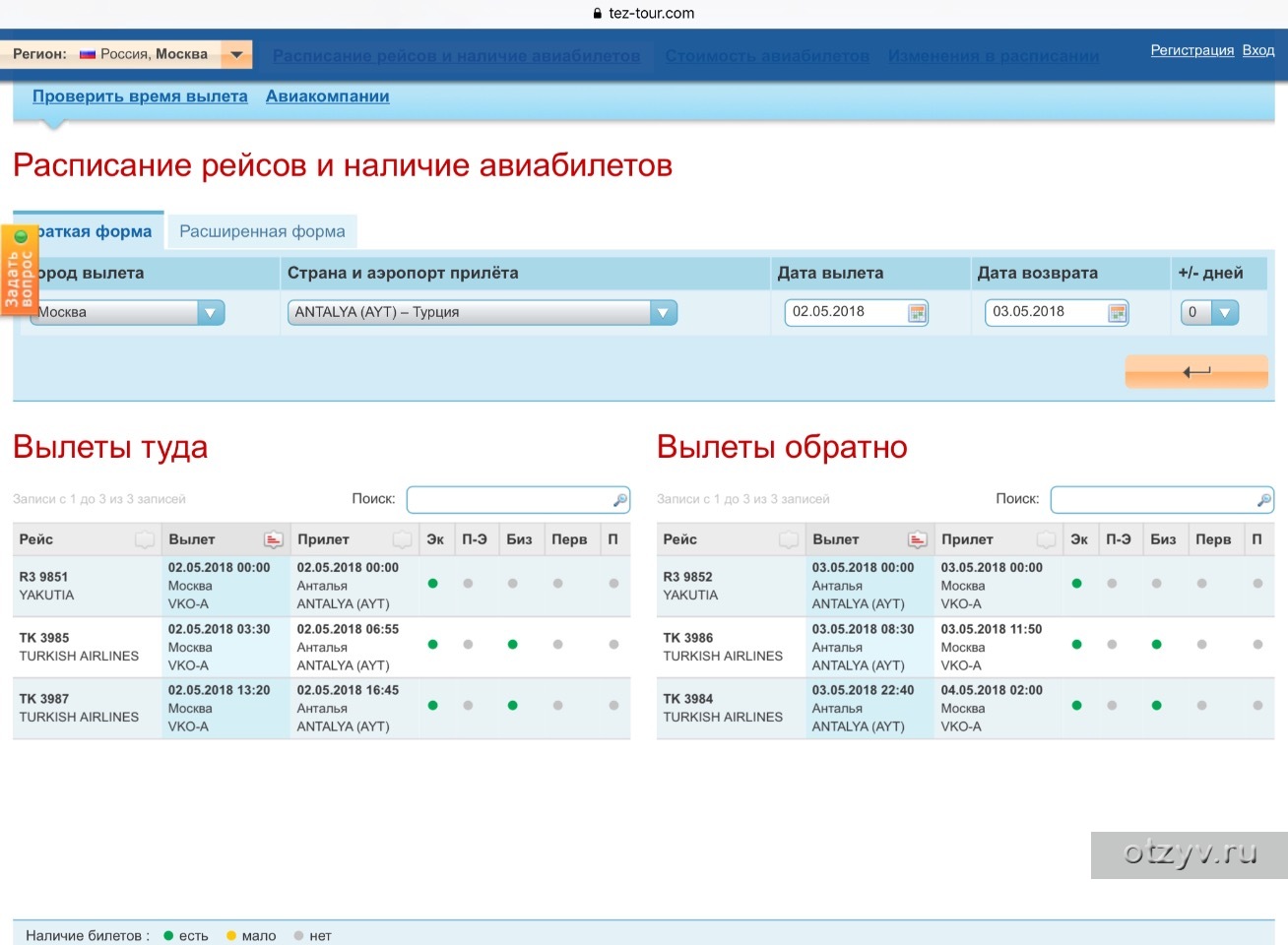Open the Проверить время вылета link
The width and height of the screenshot is (1288, 945).
[x=140, y=96]
